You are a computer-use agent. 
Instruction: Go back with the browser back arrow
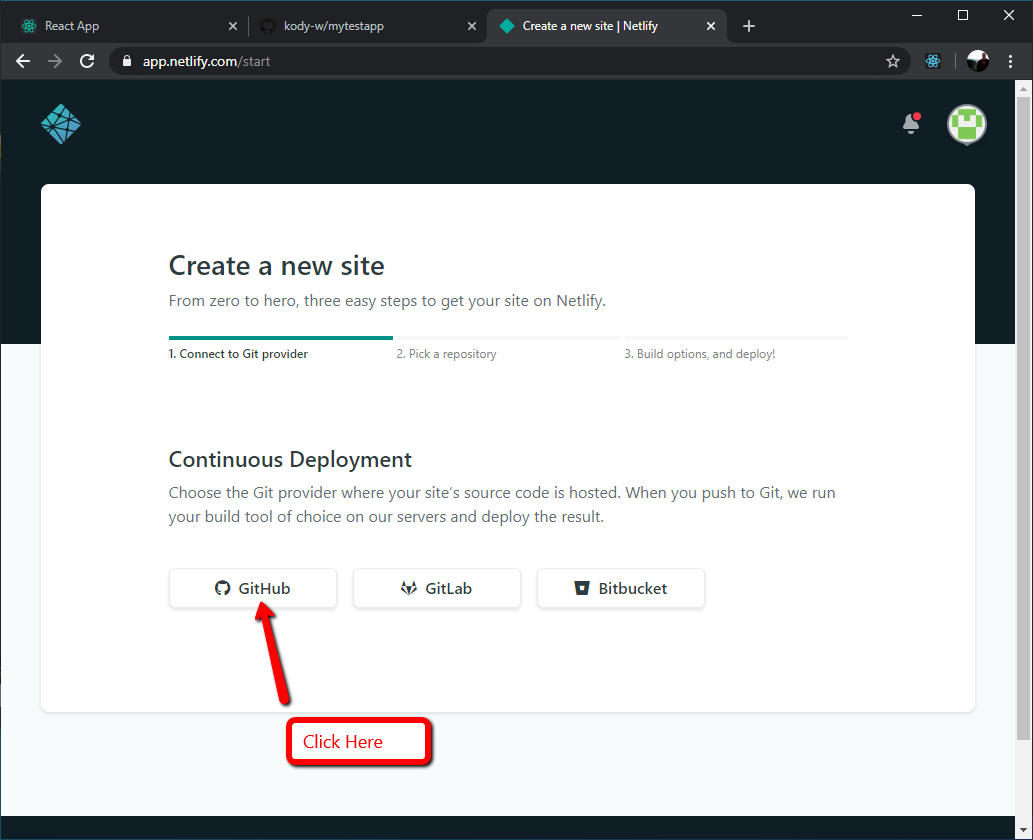click(23, 61)
